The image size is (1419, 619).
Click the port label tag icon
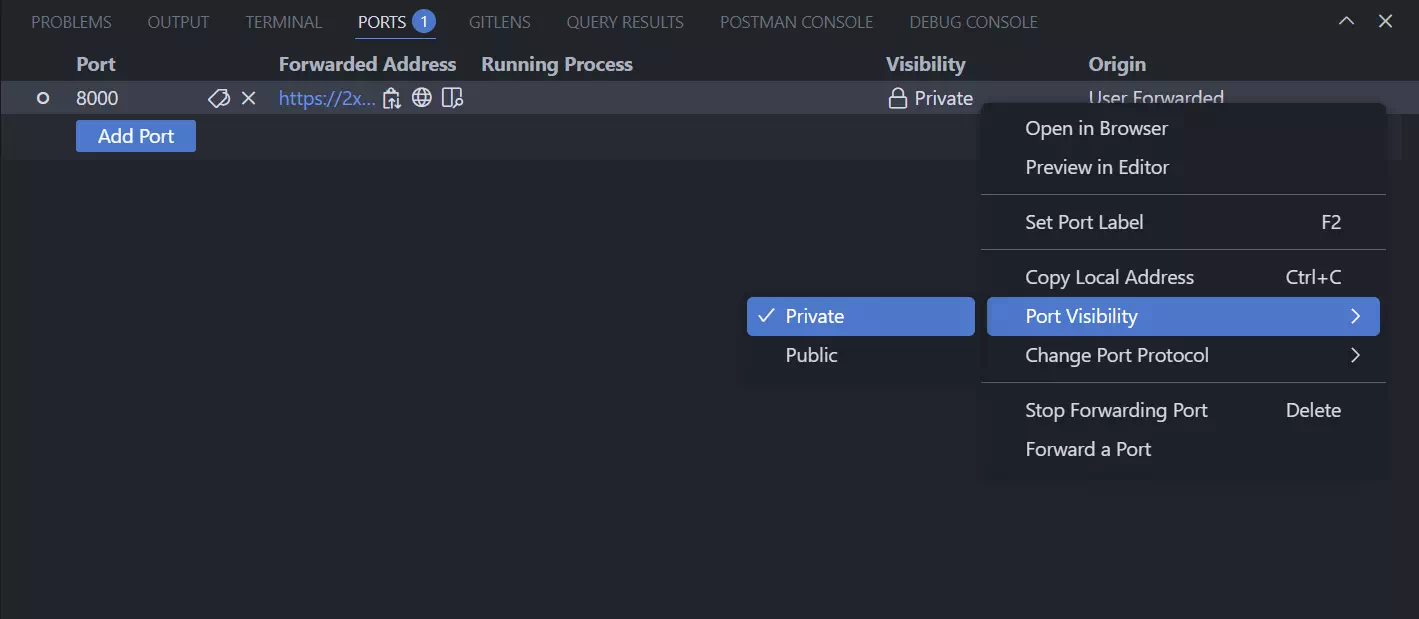218,98
